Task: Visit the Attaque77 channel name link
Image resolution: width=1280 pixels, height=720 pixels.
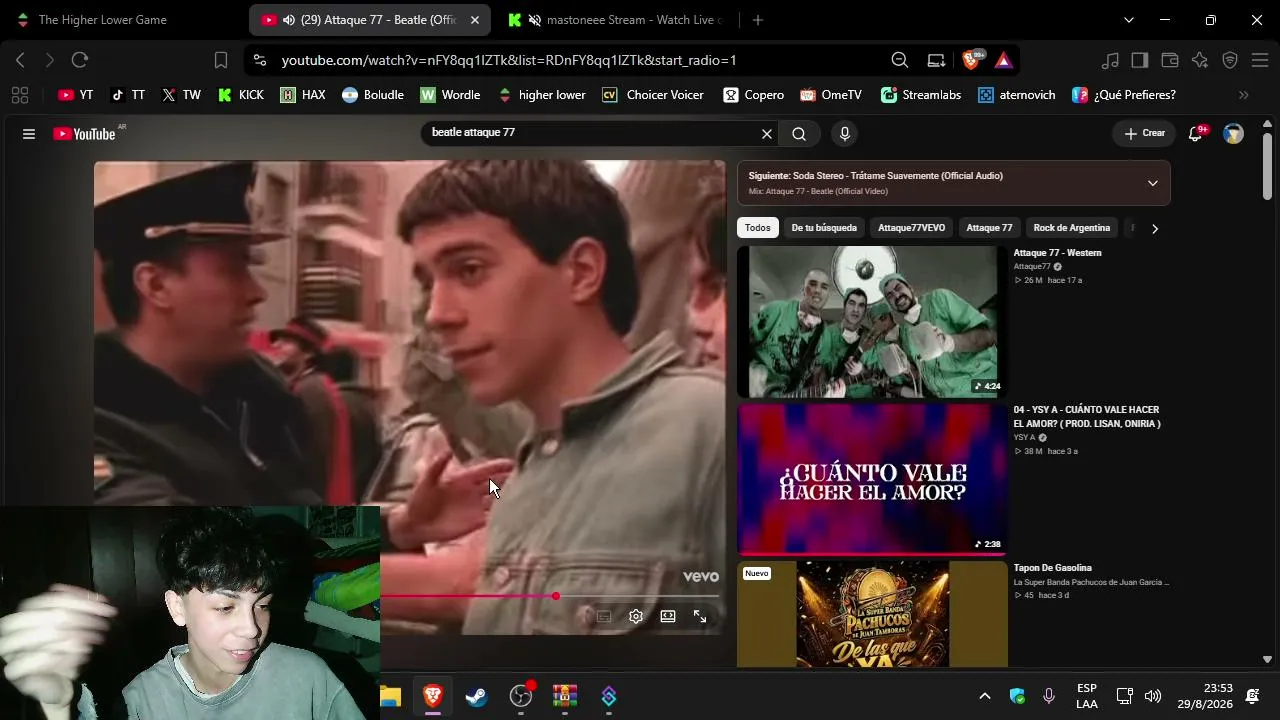Action: point(1032,267)
